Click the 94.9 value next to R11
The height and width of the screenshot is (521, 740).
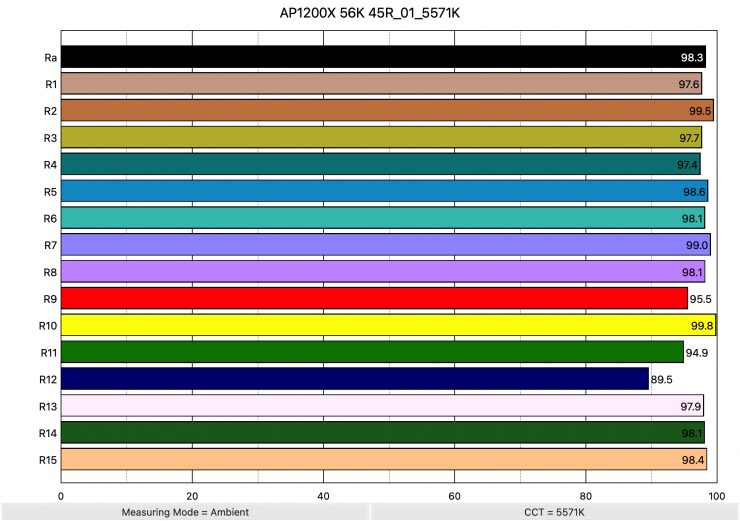pyautogui.click(x=697, y=353)
